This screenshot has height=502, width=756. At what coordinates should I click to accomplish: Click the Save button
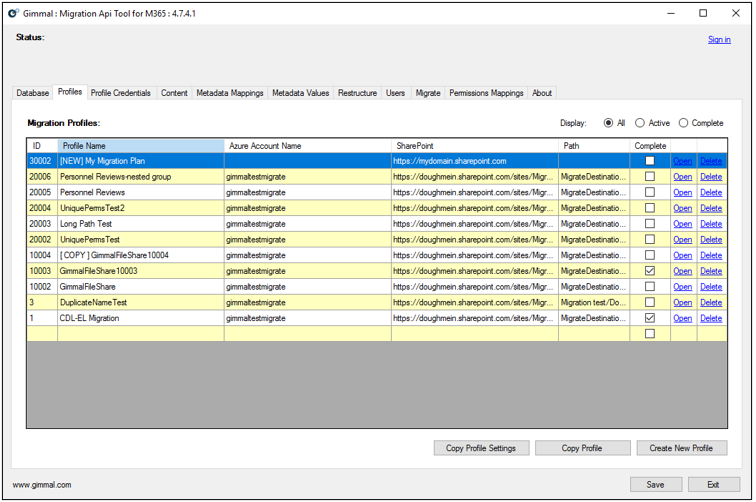tap(658, 484)
